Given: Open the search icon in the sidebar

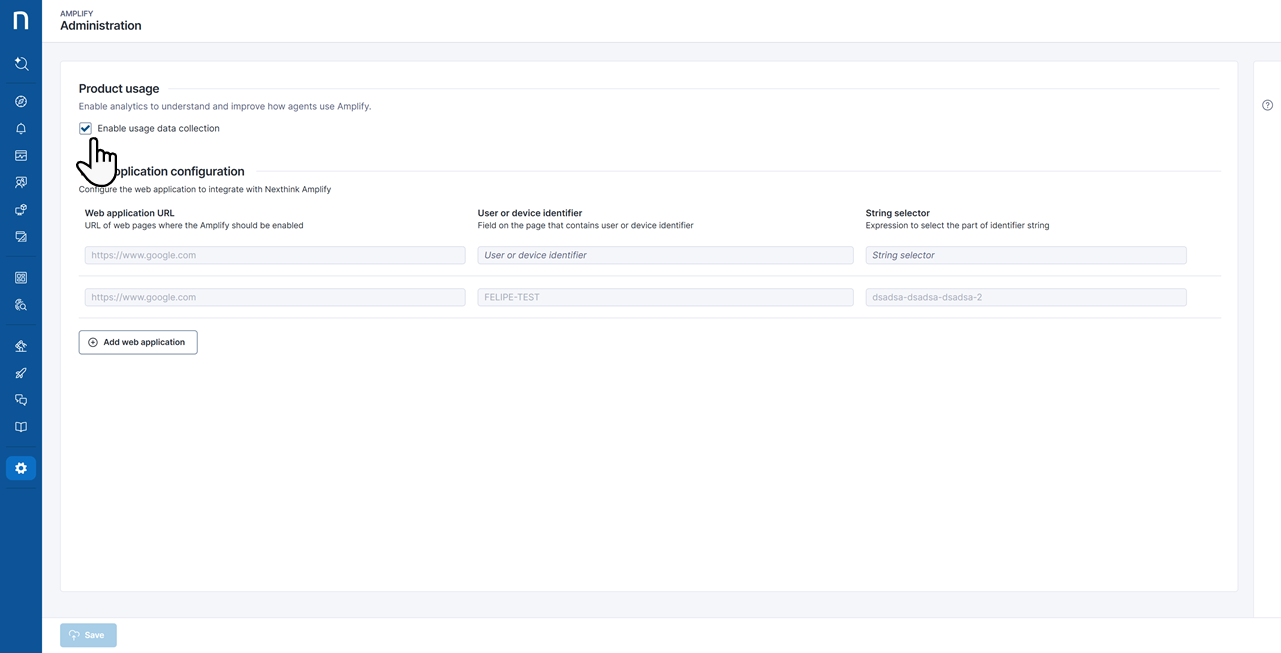Looking at the screenshot, I should (21, 64).
